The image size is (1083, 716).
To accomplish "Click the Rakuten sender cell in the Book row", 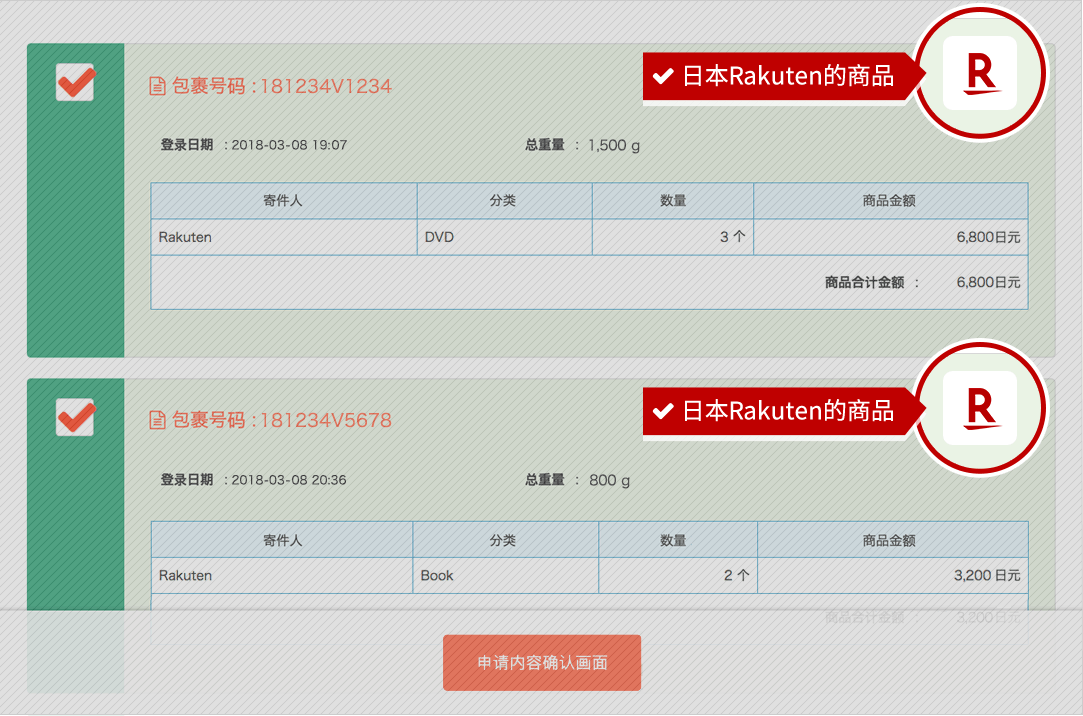I will point(282,575).
